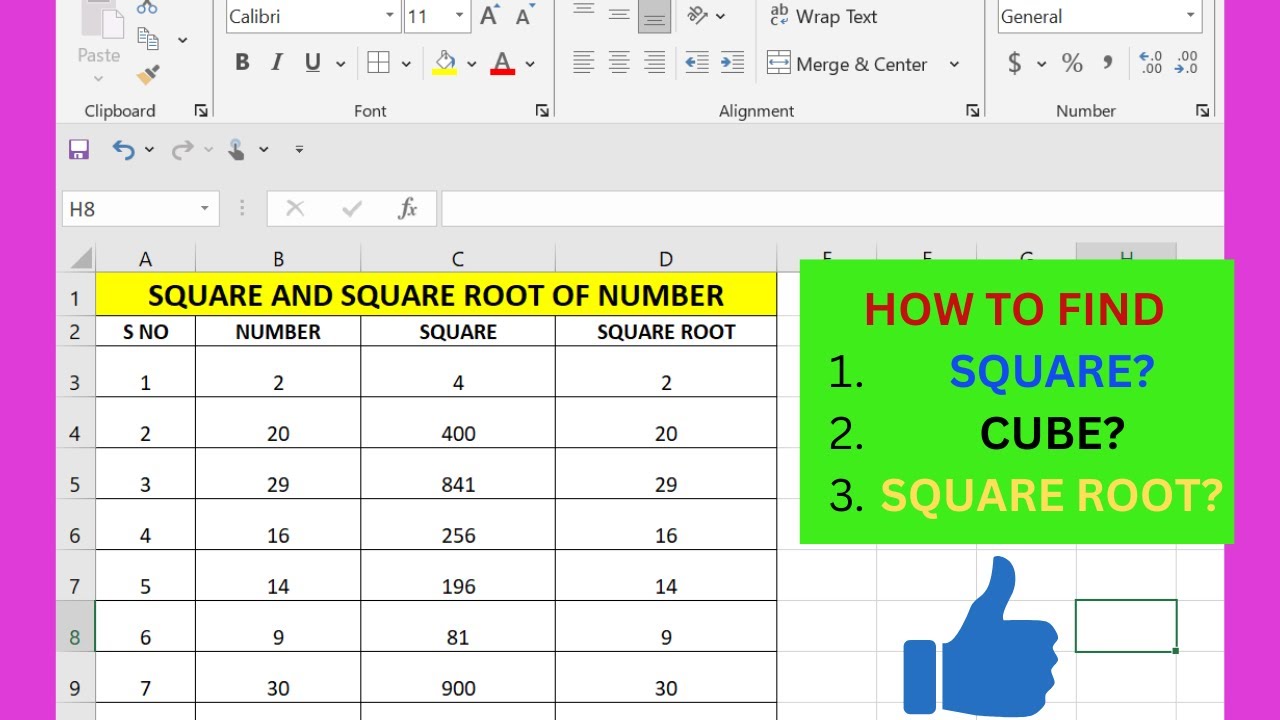Select column D header
This screenshot has width=1280, height=720.
[666, 259]
